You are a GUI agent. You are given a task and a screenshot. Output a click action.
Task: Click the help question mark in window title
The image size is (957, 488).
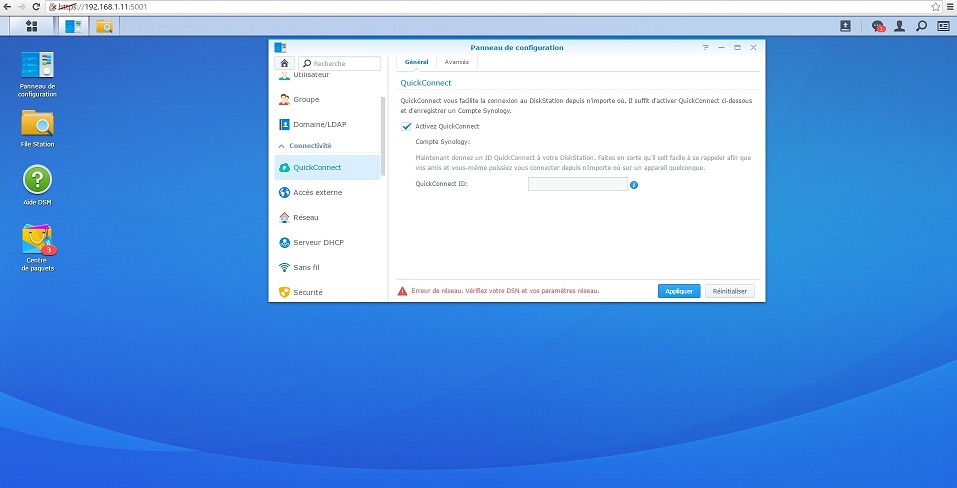coord(706,48)
